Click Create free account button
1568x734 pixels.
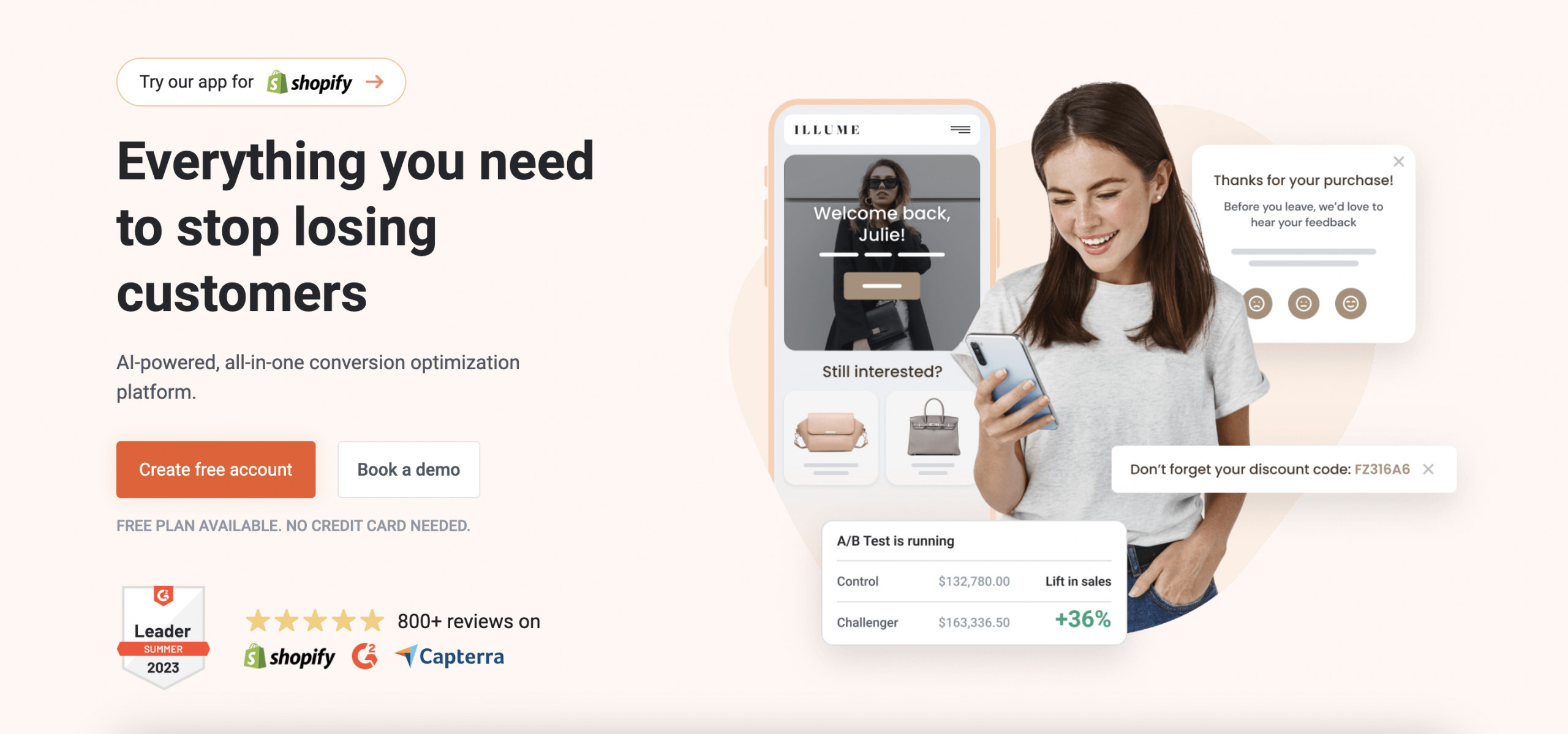point(216,468)
